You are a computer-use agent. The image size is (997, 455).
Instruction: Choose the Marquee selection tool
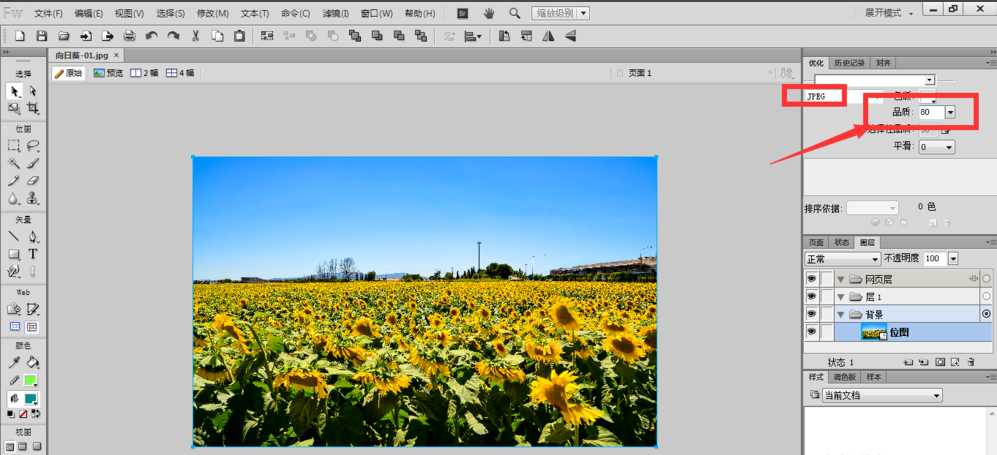click(x=14, y=146)
